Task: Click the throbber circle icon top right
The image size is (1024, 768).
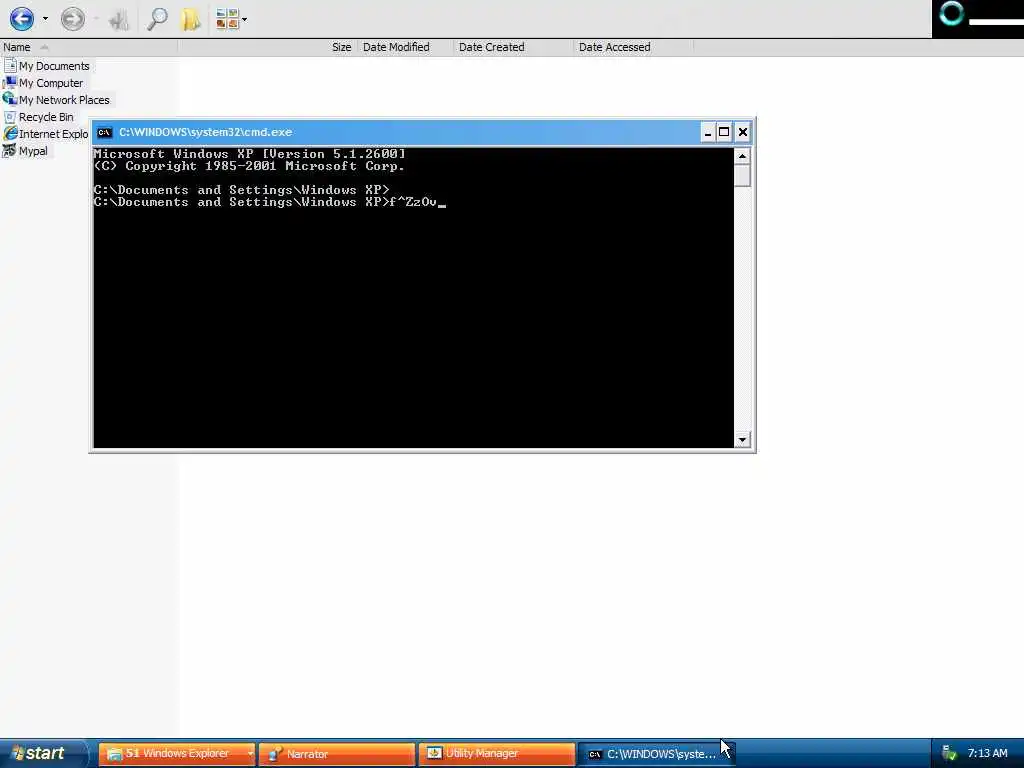Action: tap(952, 13)
